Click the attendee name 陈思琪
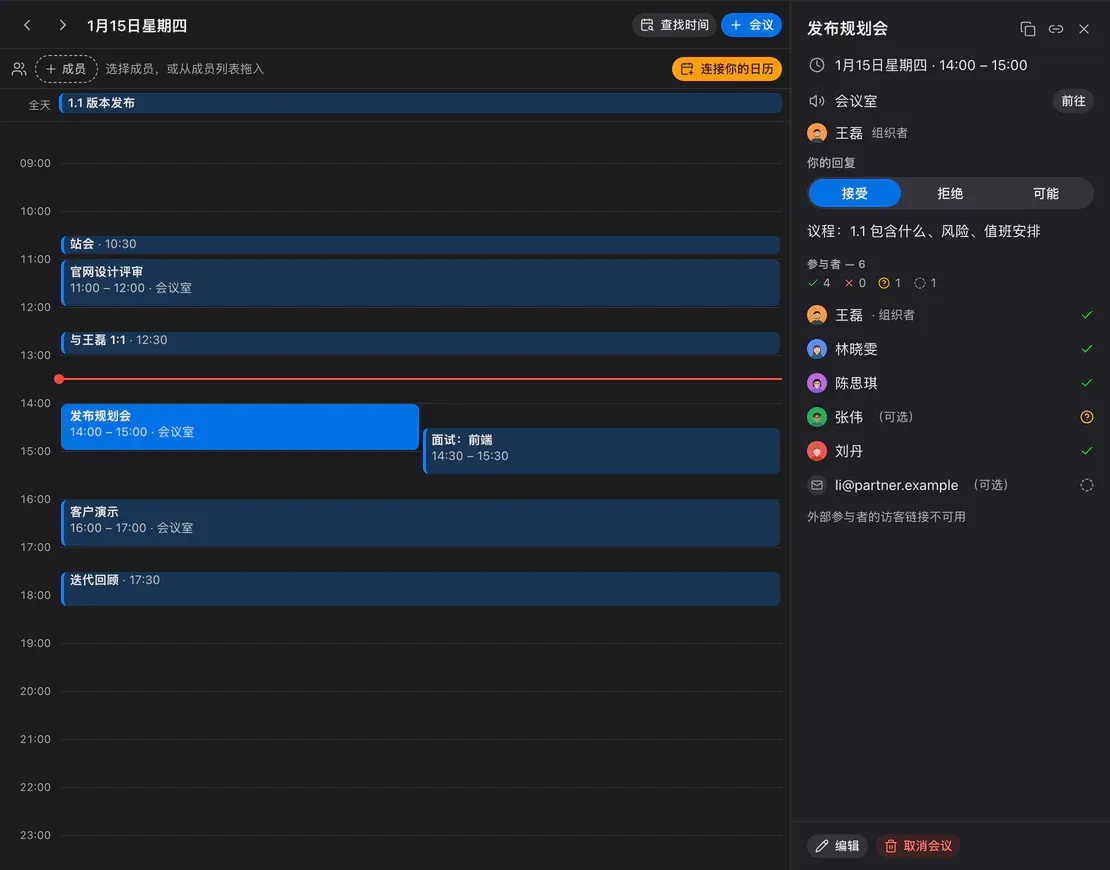1110x870 pixels. [x=856, y=383]
